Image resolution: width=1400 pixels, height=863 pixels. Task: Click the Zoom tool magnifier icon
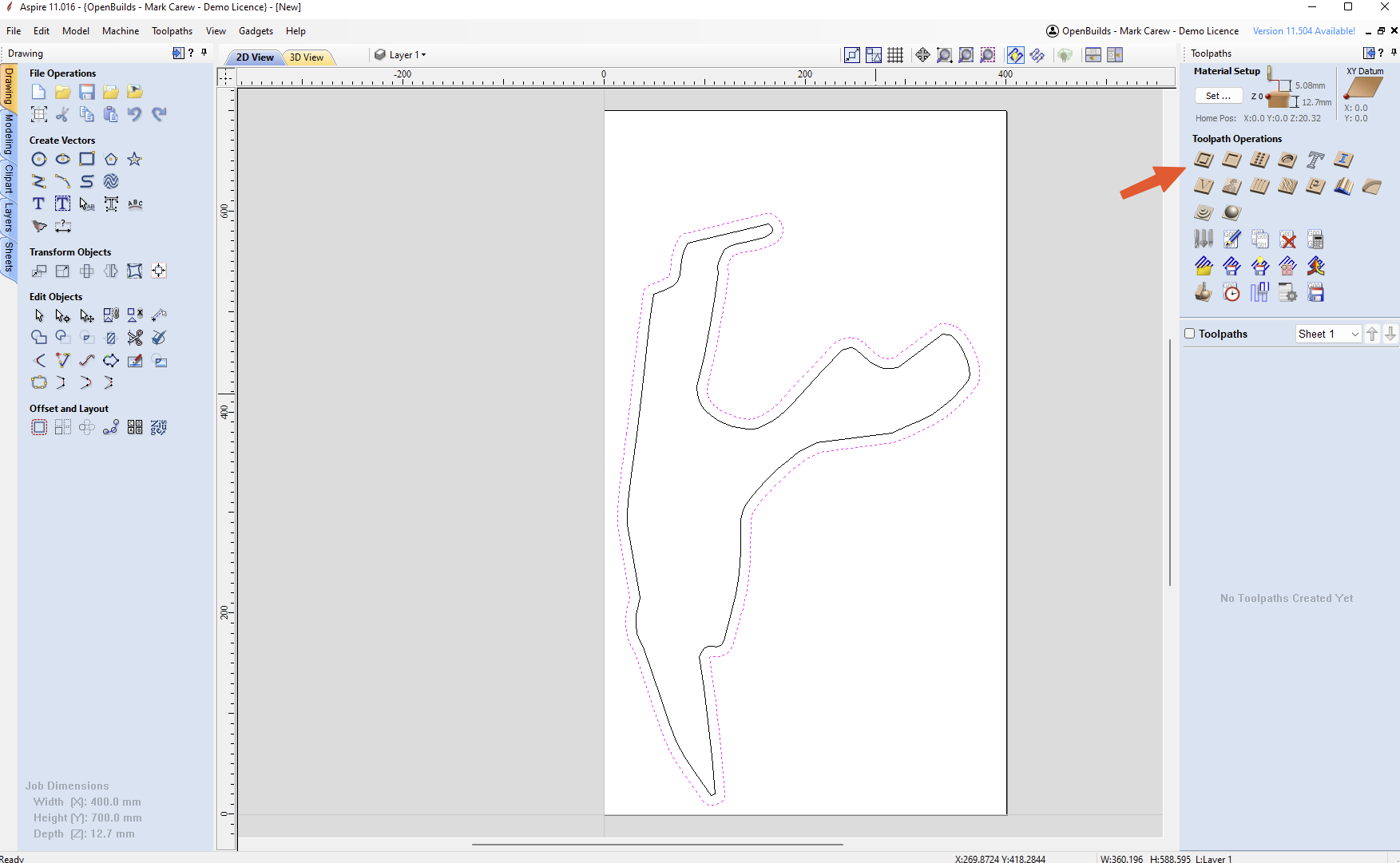click(x=944, y=55)
